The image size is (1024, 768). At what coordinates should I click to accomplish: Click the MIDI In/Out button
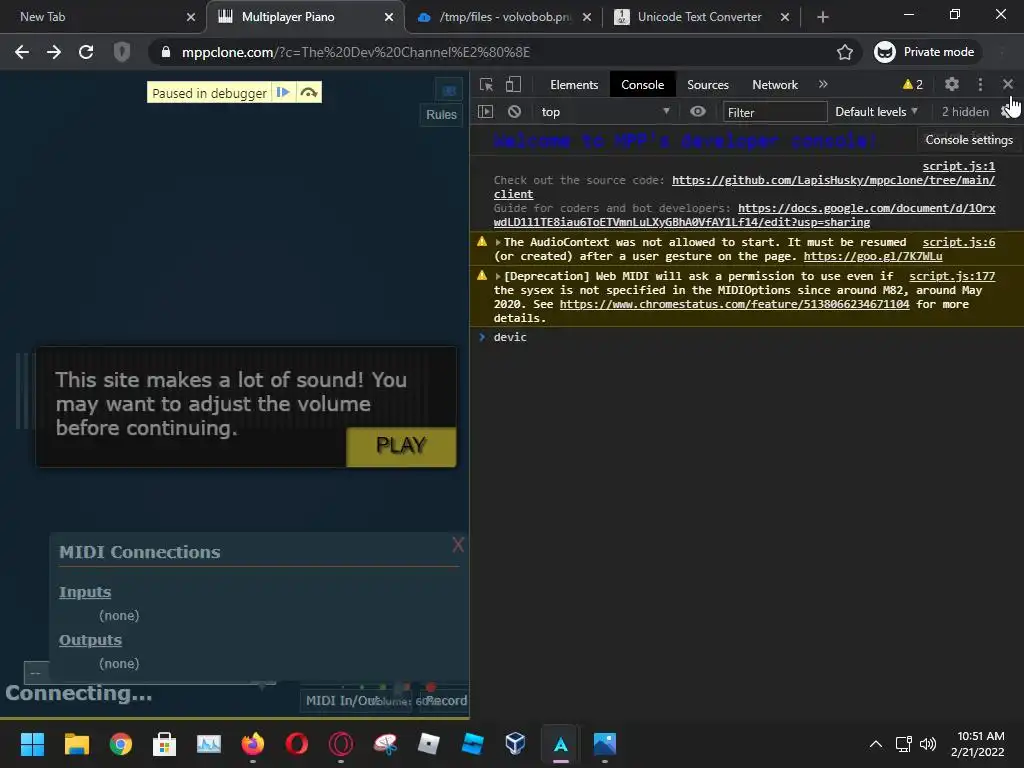[x=356, y=701]
